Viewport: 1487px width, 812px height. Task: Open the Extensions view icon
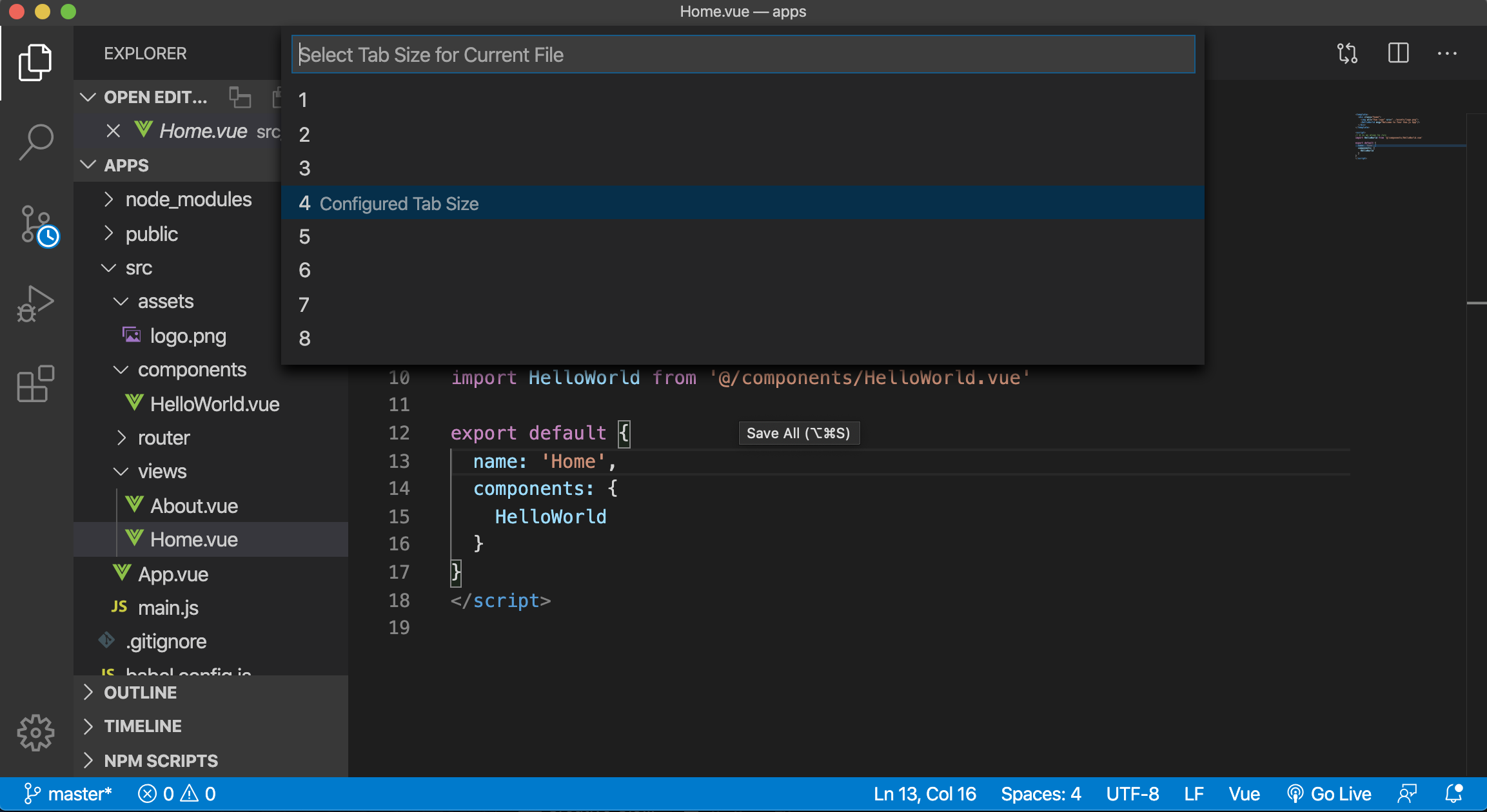coord(36,384)
